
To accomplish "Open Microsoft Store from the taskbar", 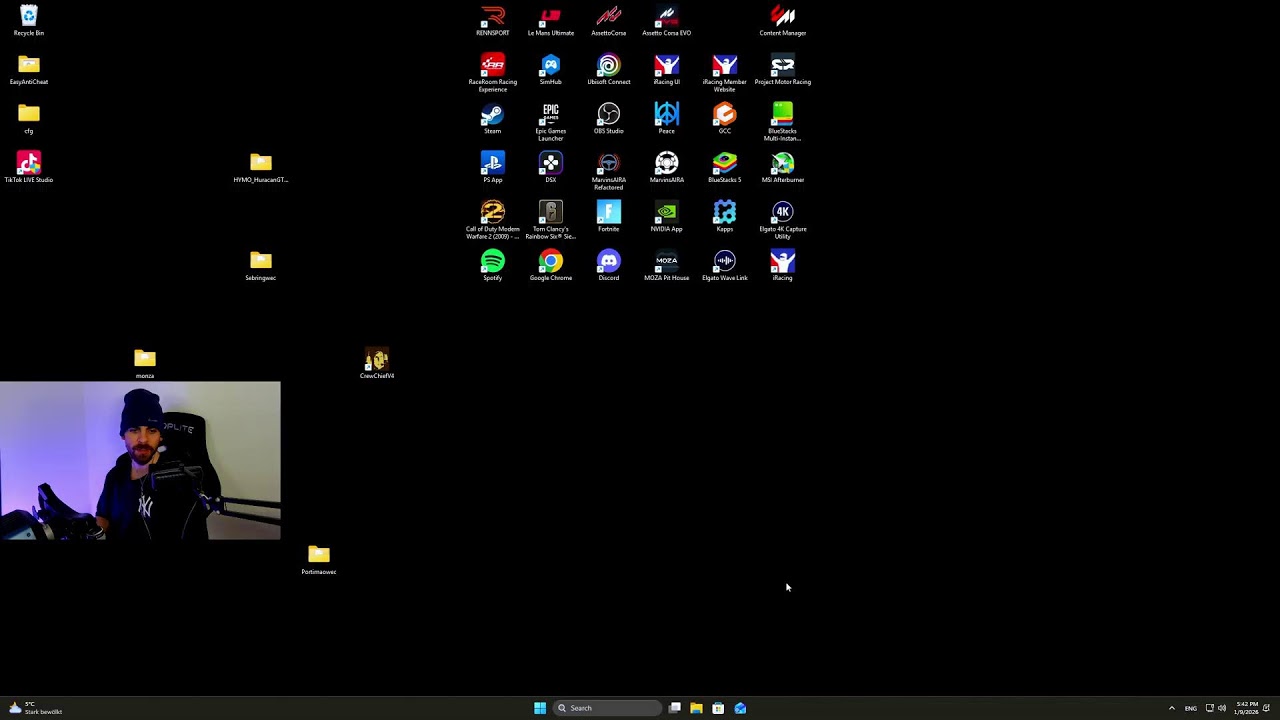I will click(718, 708).
